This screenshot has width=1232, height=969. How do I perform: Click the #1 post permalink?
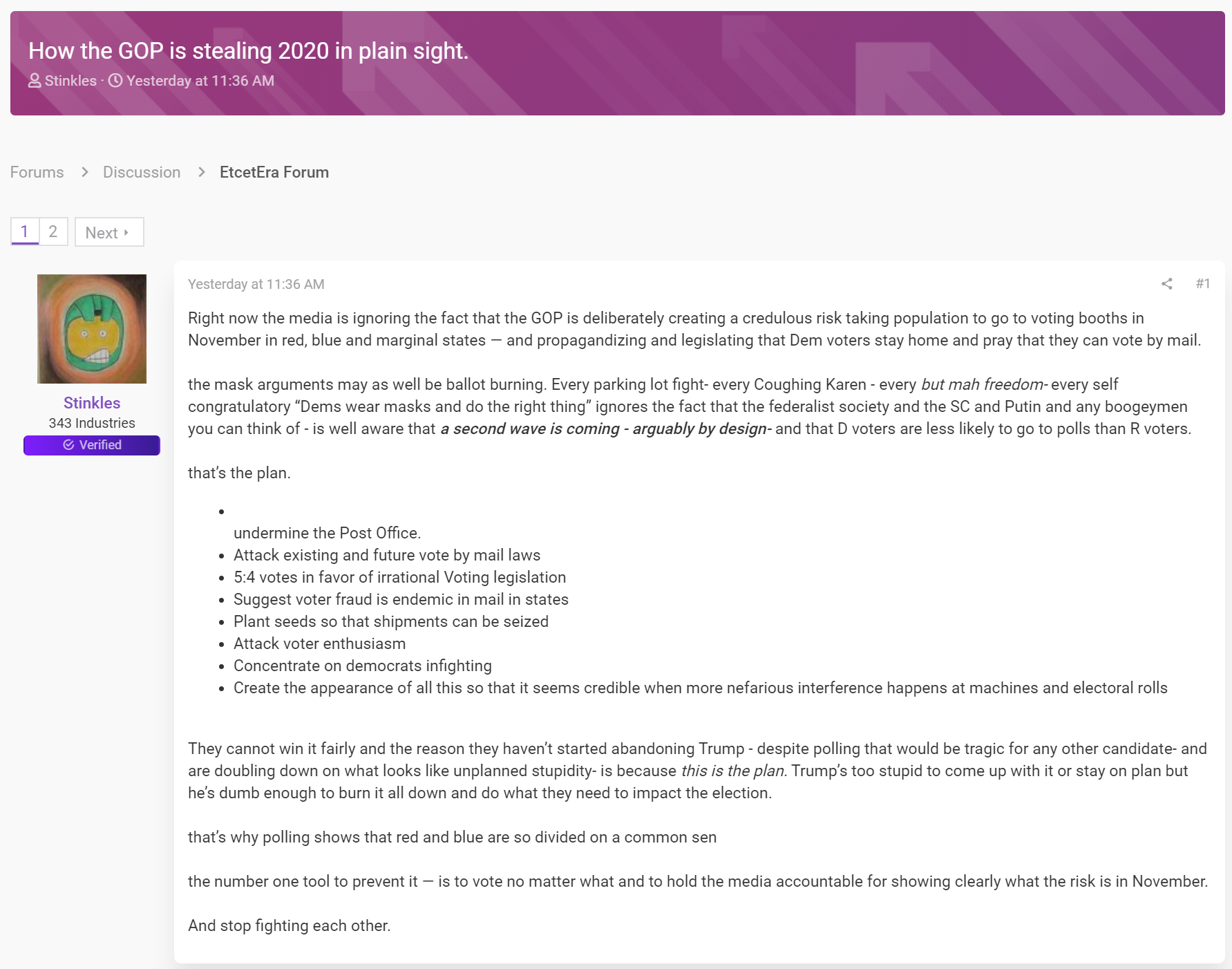click(1203, 283)
